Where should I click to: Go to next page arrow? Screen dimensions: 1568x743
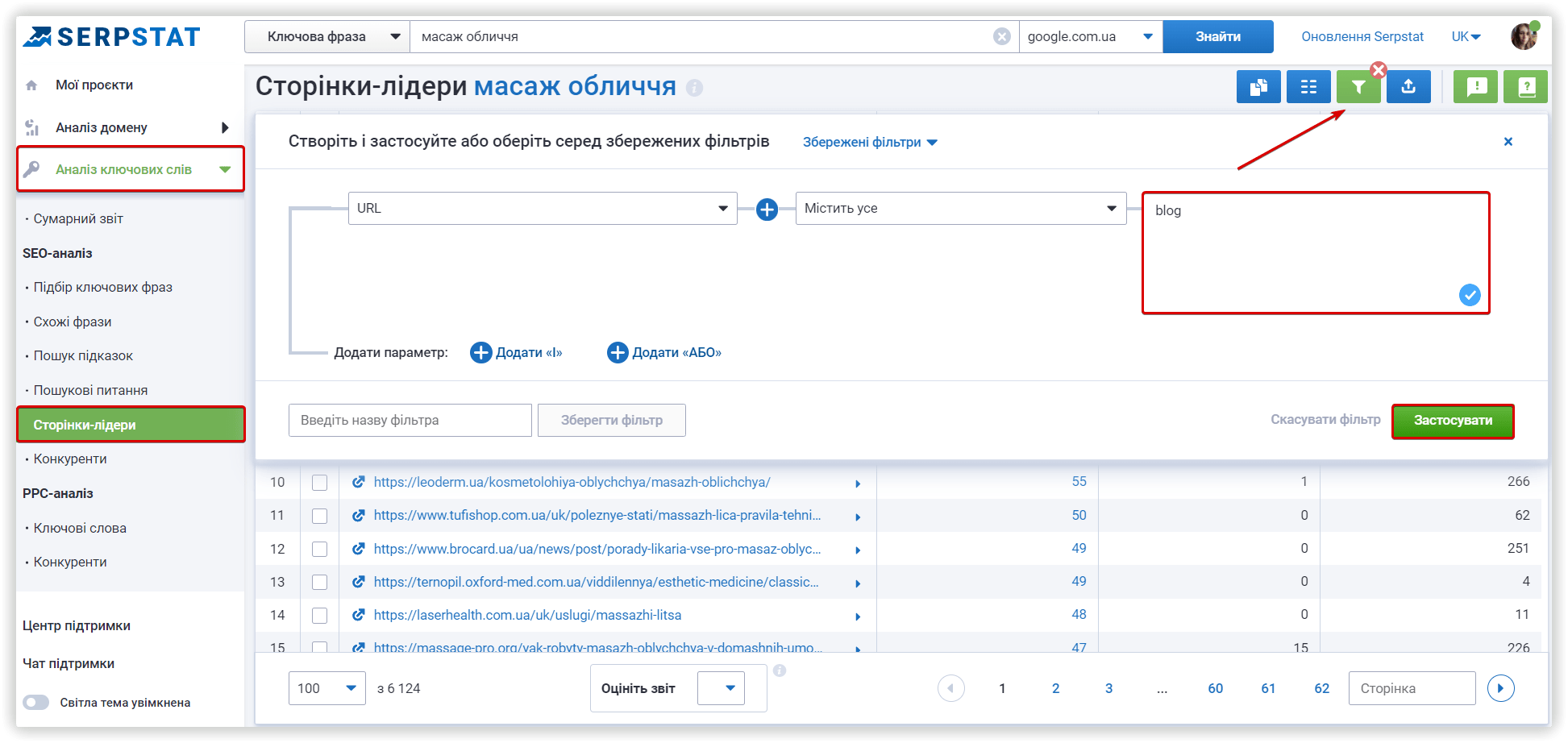pyautogui.click(x=1500, y=688)
